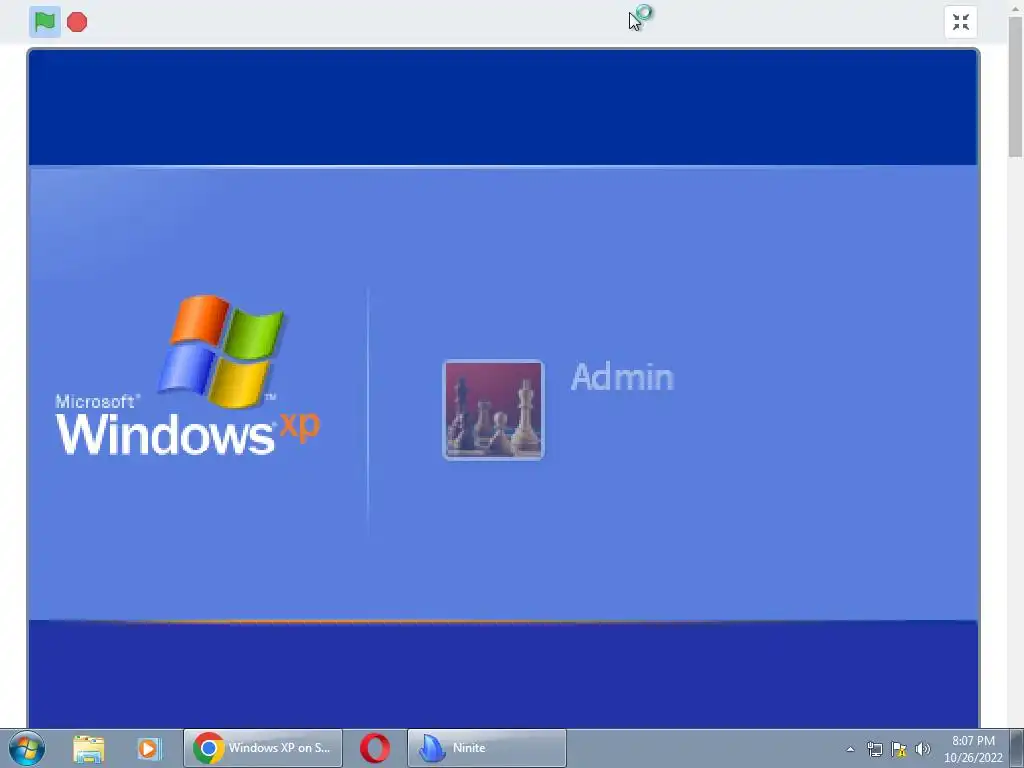Click the Admin user name

pyautogui.click(x=622, y=377)
